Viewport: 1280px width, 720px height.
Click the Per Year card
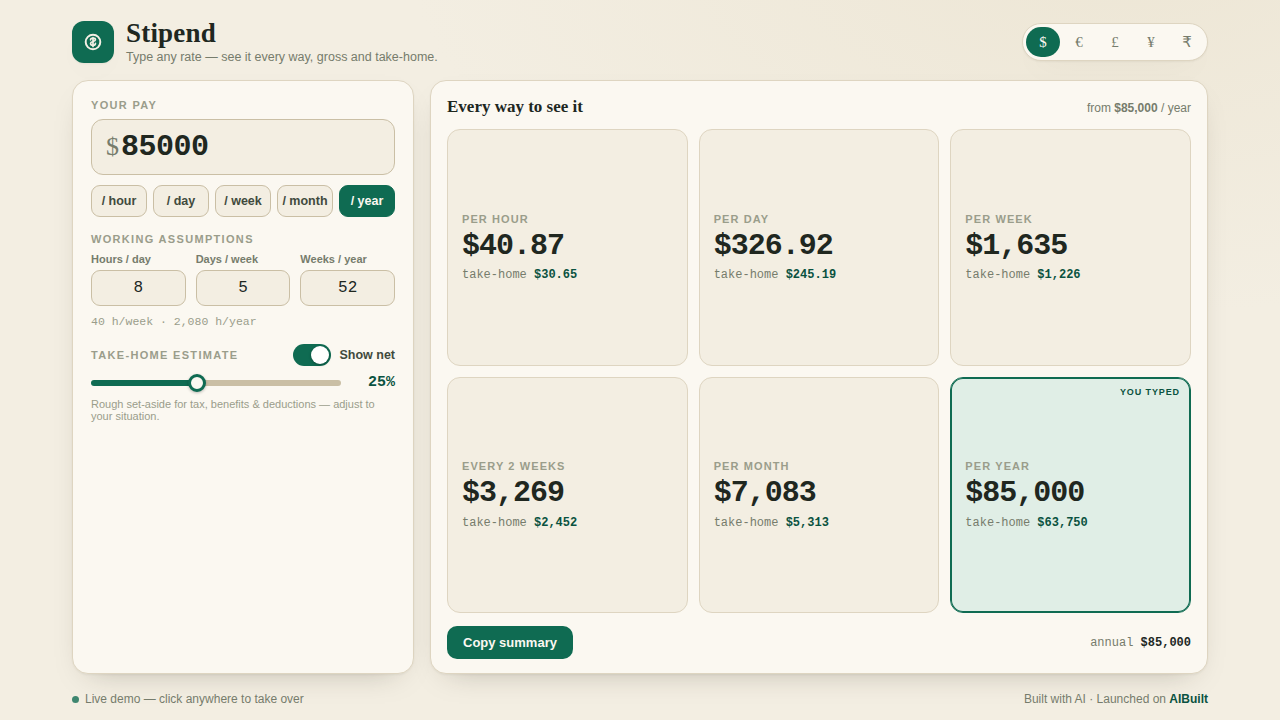[x=1070, y=495]
